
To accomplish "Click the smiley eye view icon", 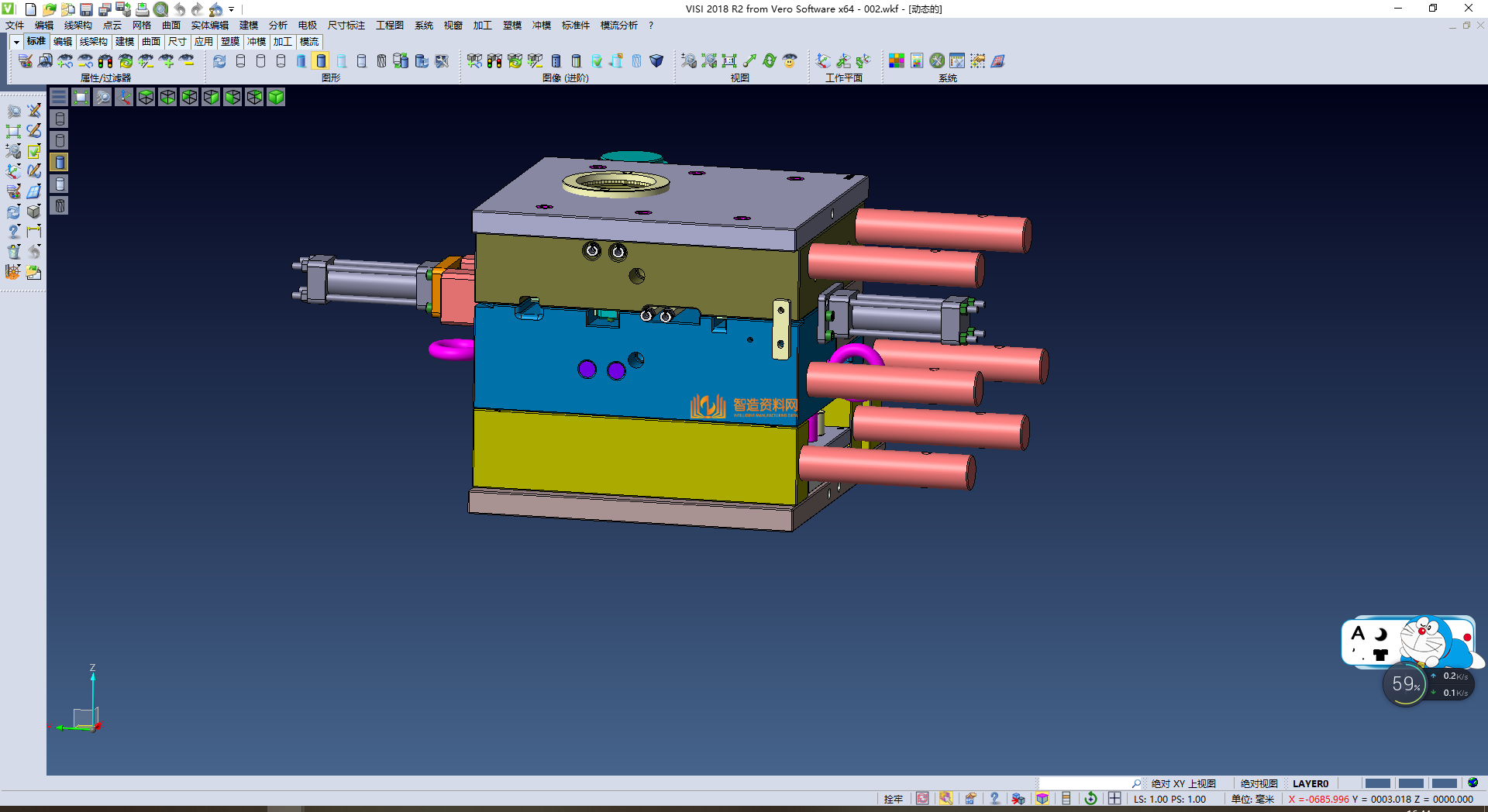I will [790, 61].
